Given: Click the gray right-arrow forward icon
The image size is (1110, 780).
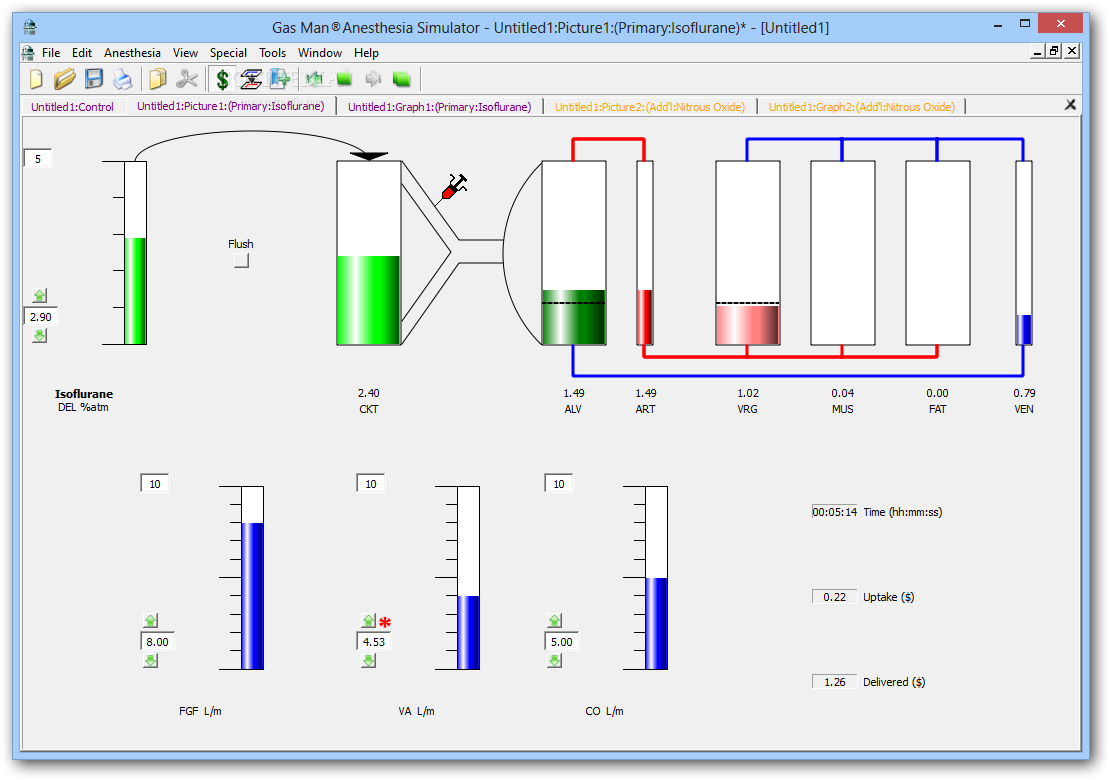Looking at the screenshot, I should click(372, 79).
